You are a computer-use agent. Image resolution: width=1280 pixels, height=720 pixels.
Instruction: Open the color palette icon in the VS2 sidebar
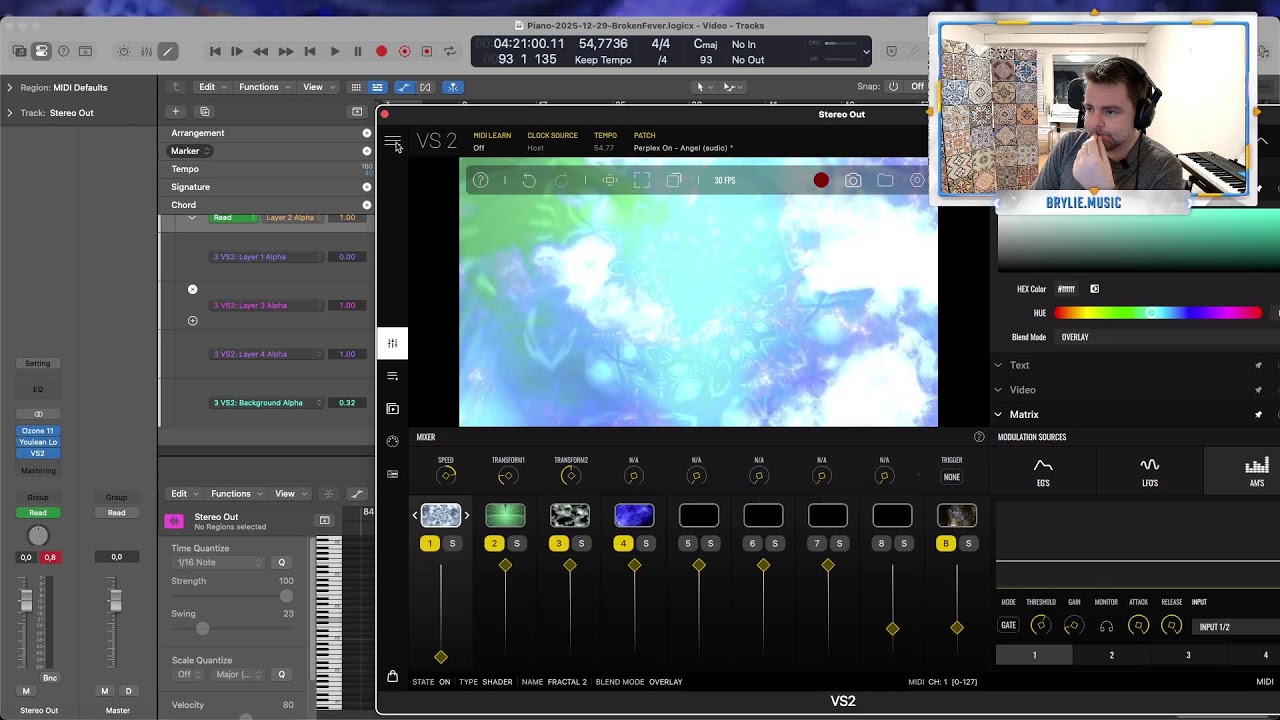coord(392,441)
